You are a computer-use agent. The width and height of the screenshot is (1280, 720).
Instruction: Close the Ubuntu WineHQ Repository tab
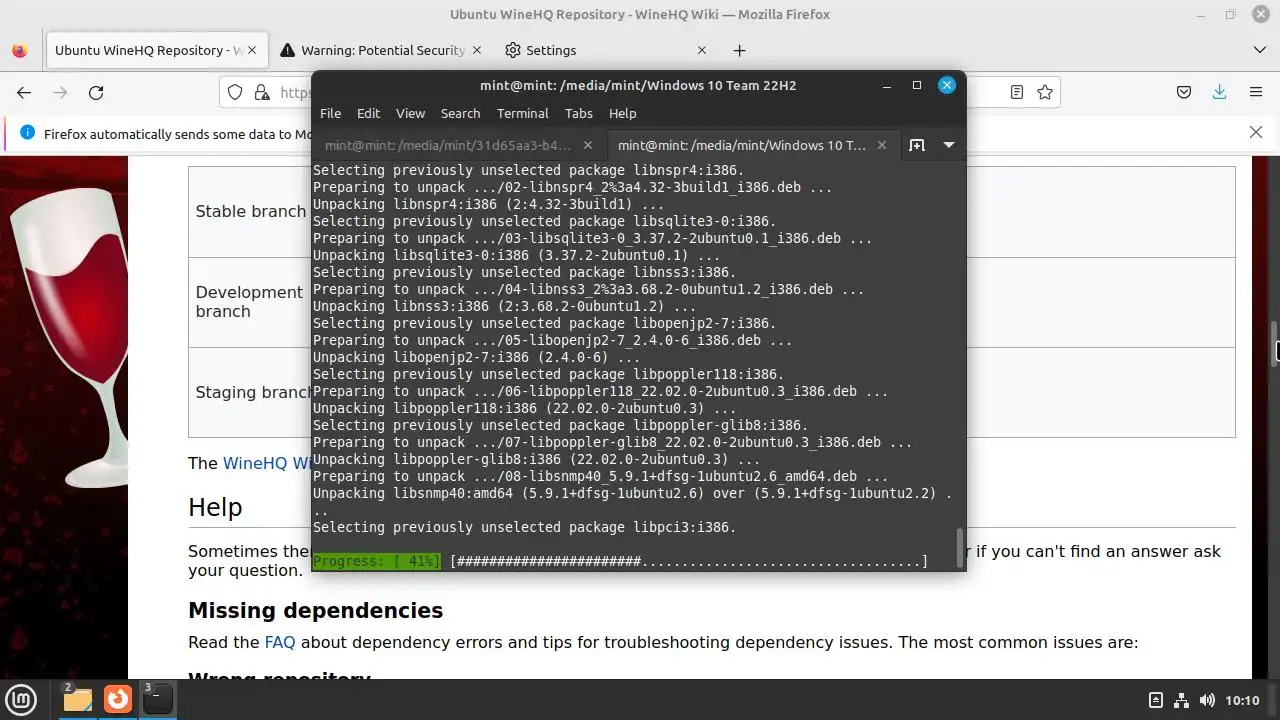(251, 50)
